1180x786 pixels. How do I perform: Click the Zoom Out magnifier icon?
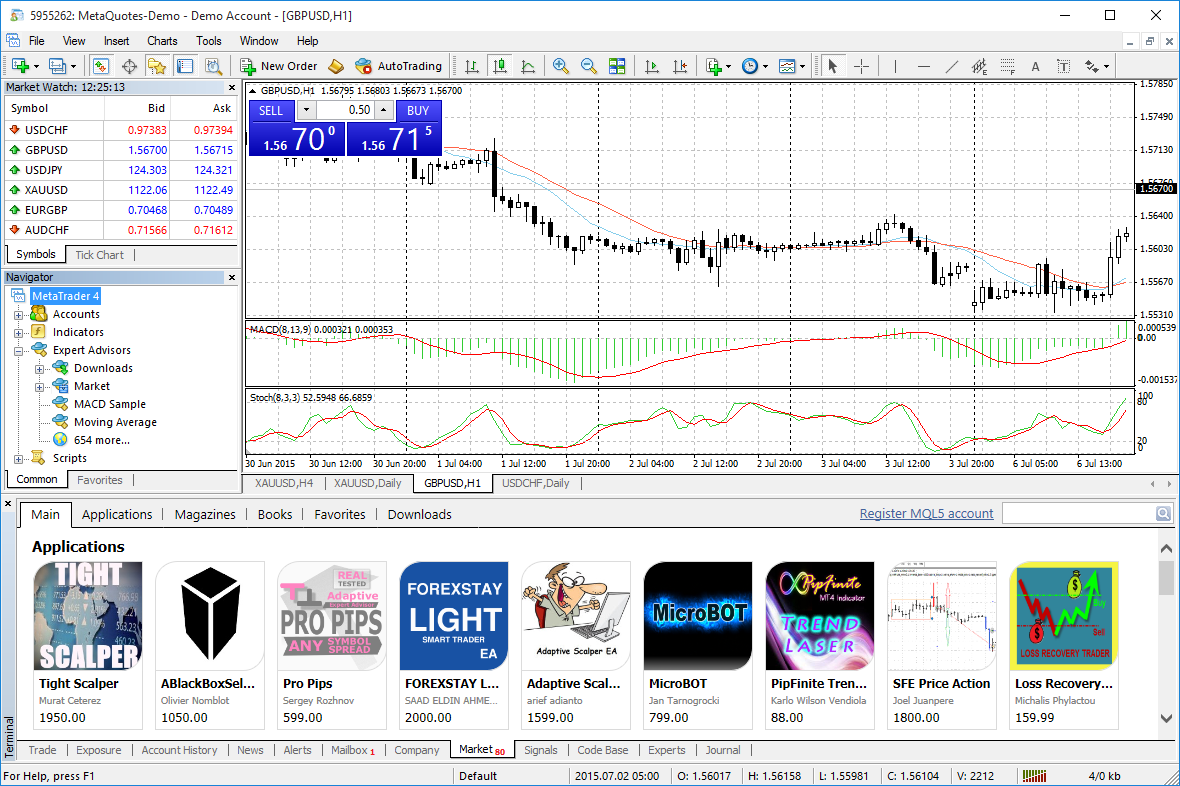(x=588, y=66)
